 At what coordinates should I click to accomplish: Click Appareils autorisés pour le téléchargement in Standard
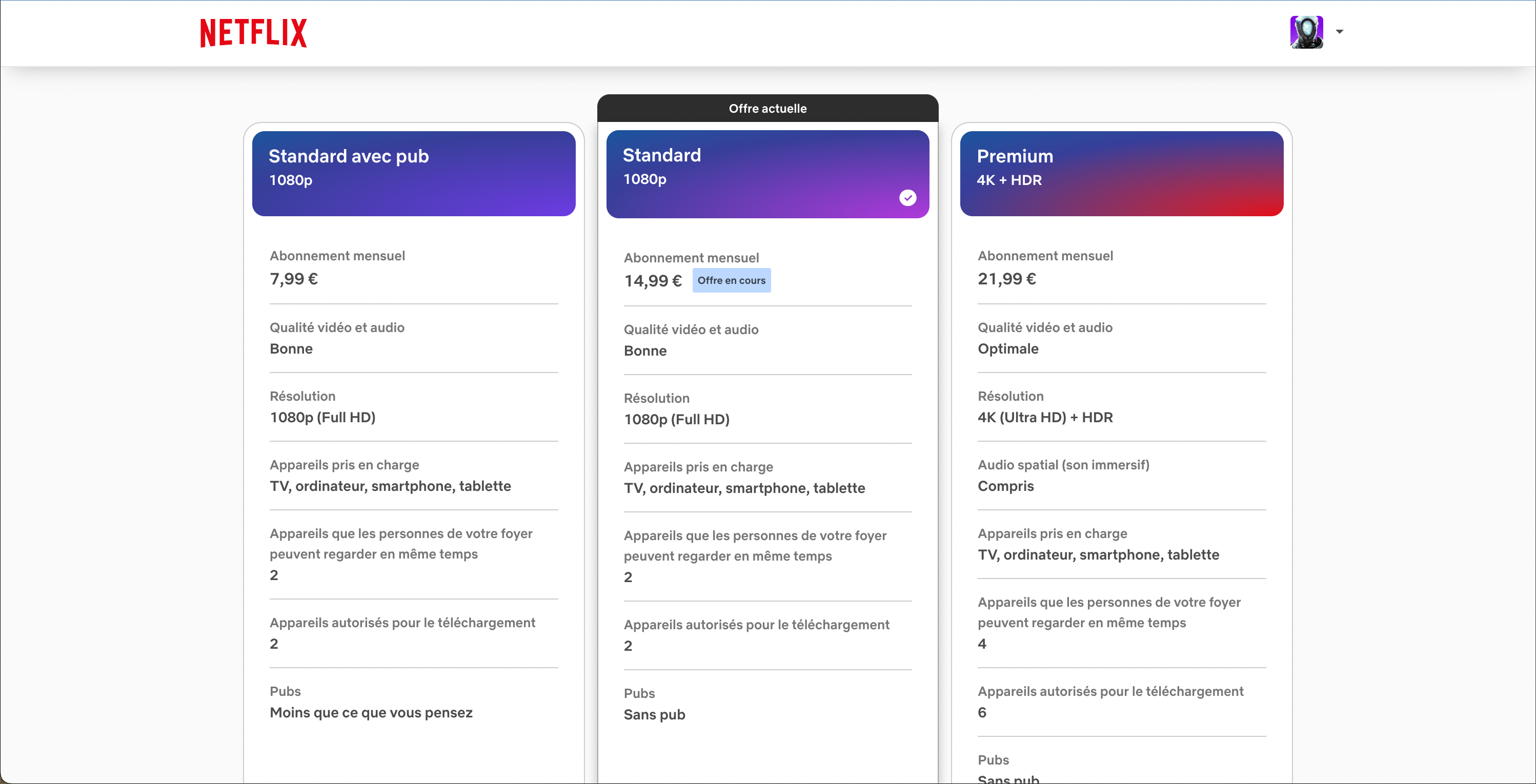coord(756,625)
